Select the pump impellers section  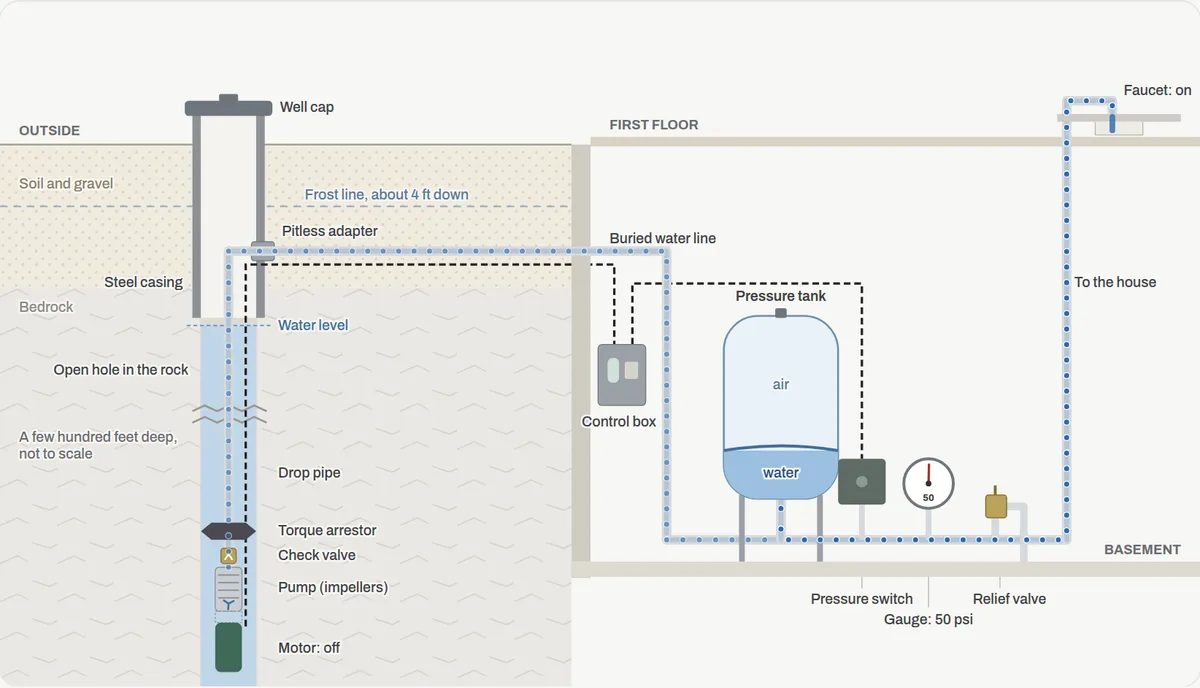229,589
